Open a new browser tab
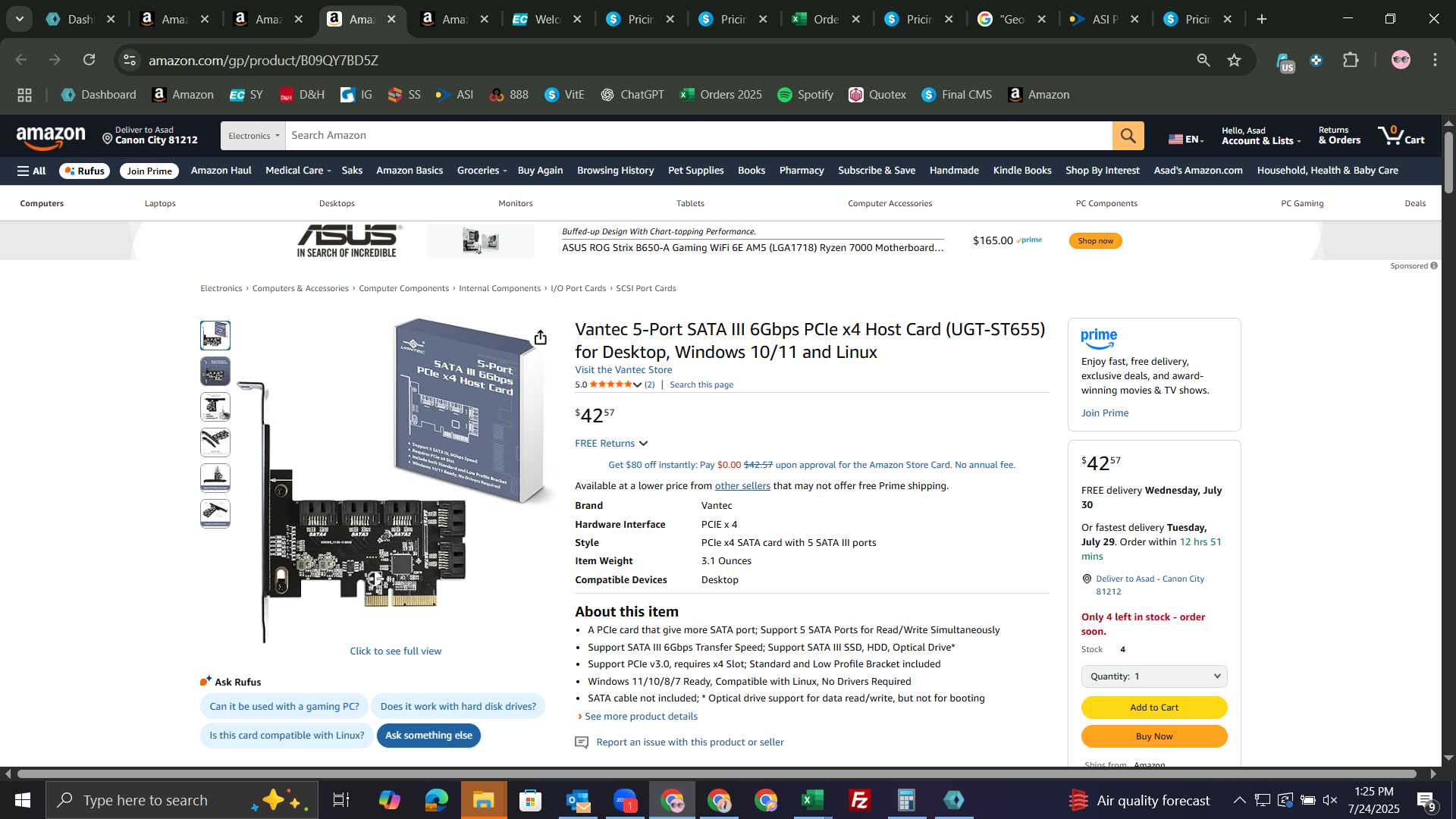1456x819 pixels. [x=1262, y=20]
